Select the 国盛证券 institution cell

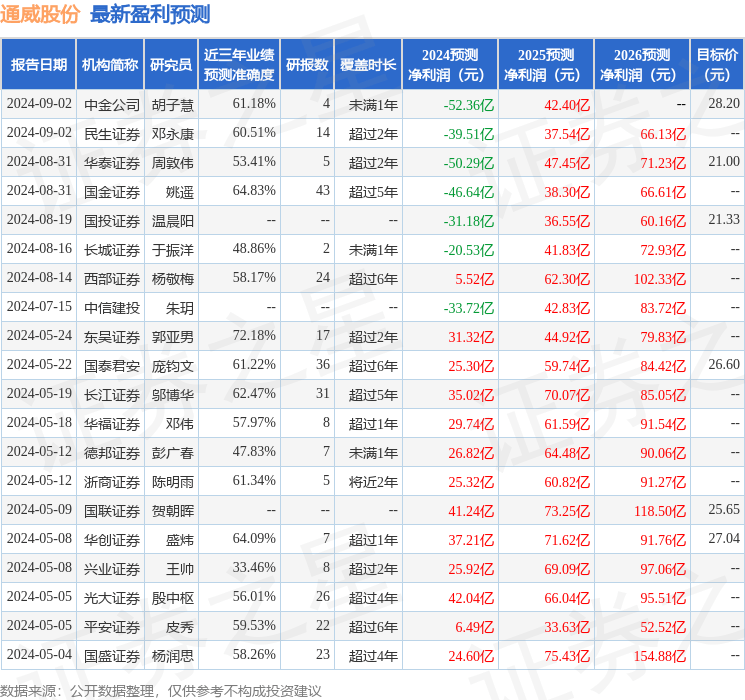click(x=112, y=655)
